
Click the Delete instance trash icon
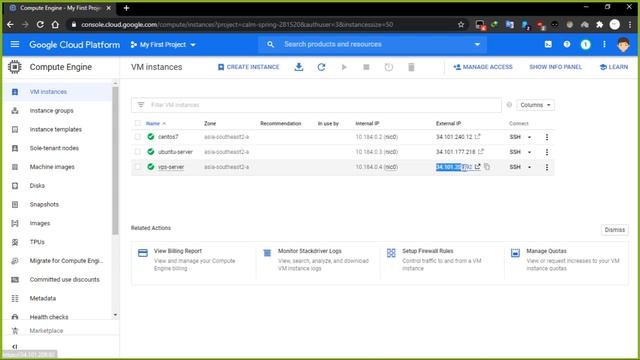(411, 67)
